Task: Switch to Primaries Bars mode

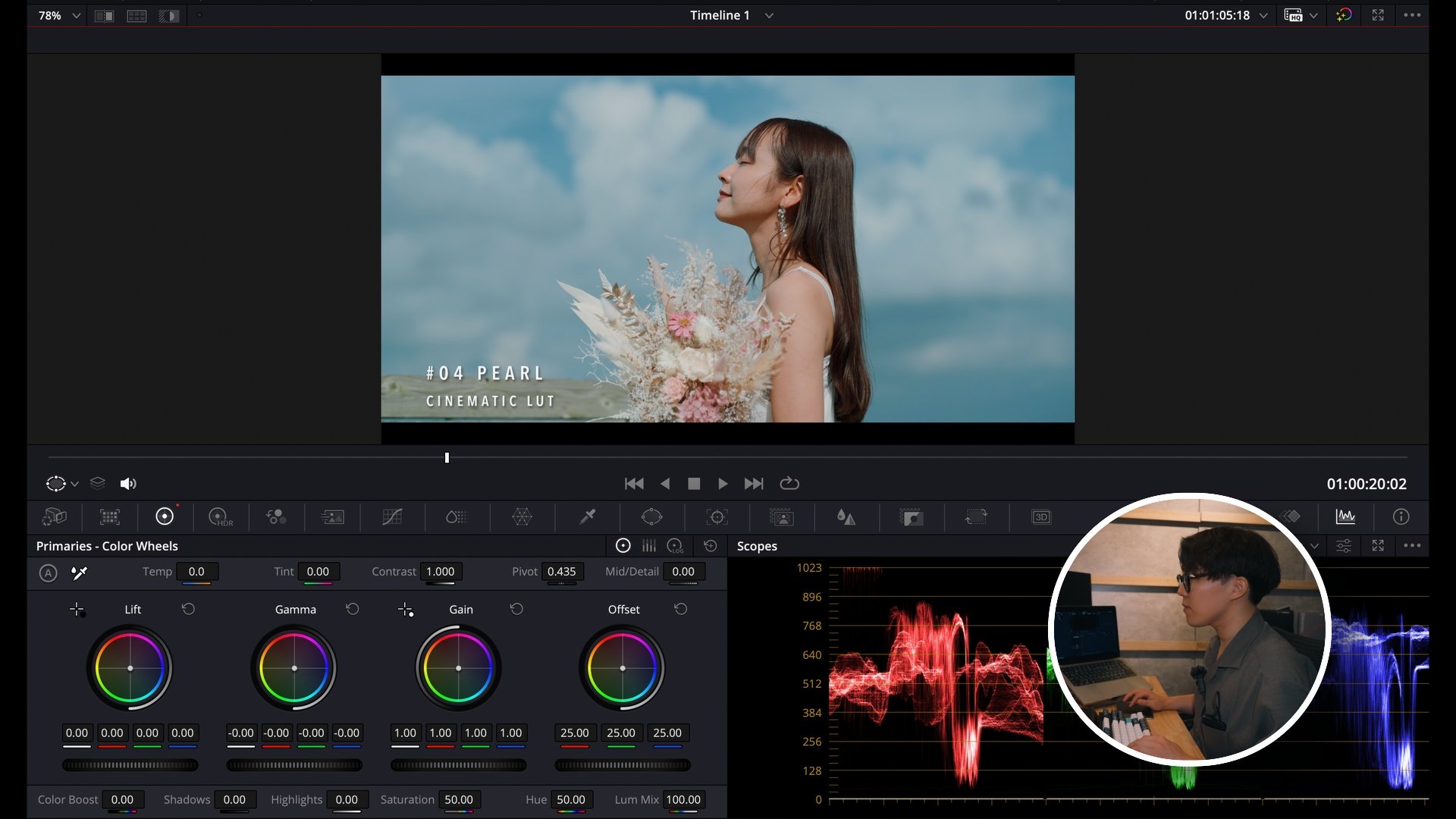Action: [649, 546]
